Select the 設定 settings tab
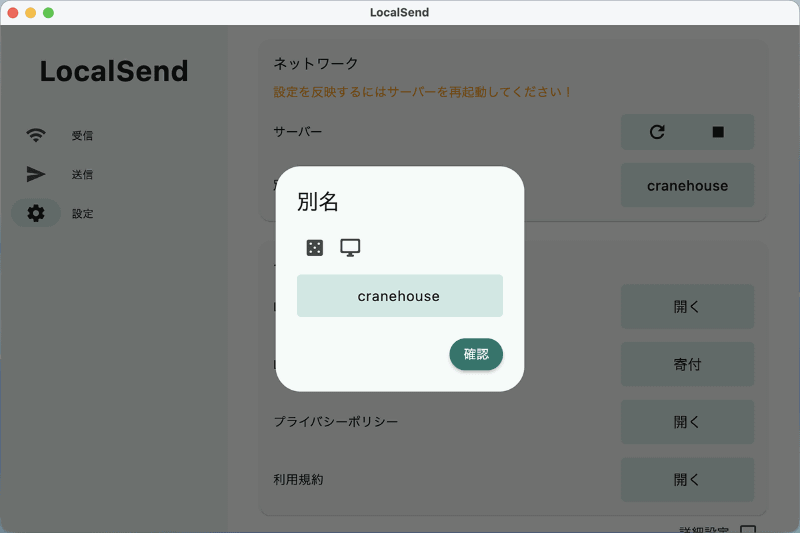The width and height of the screenshot is (800, 533). click(x=59, y=213)
